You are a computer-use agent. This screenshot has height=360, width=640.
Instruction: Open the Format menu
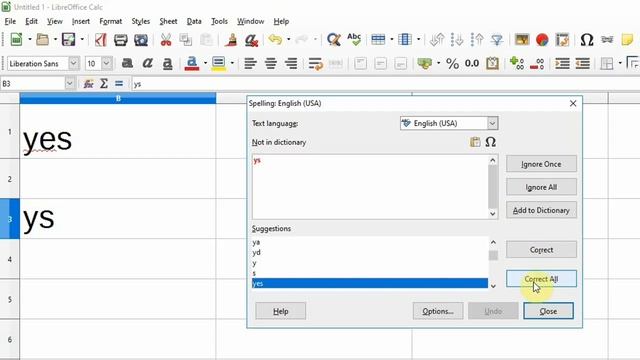111,21
